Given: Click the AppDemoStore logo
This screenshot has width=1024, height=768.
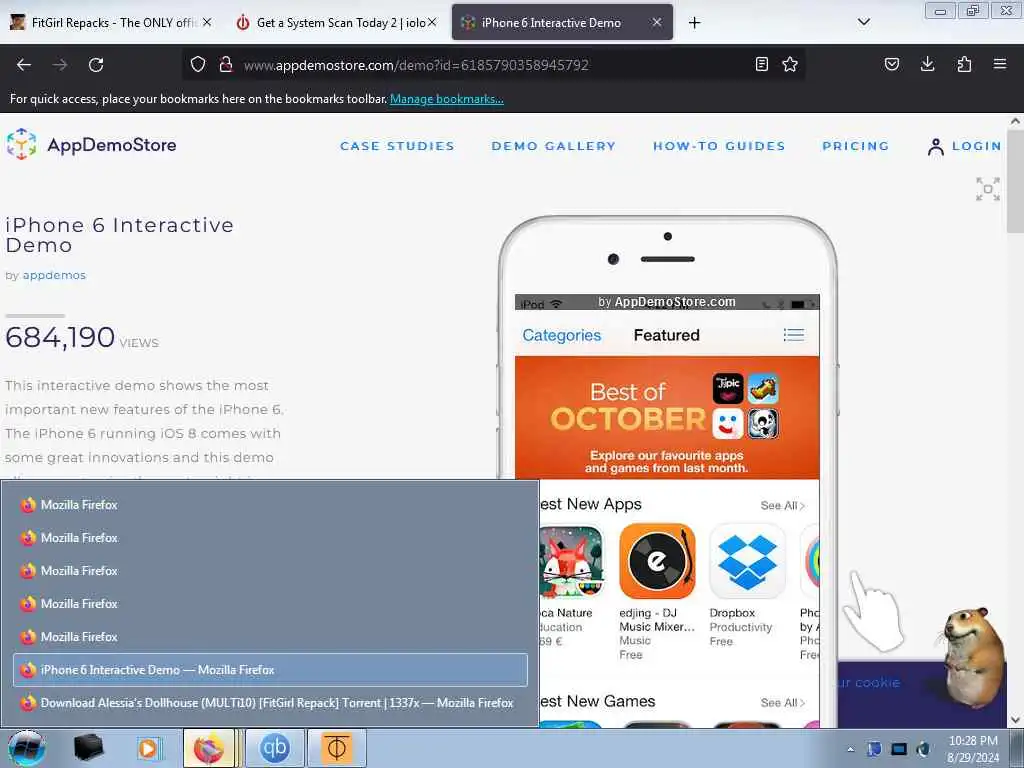Looking at the screenshot, I should click(x=91, y=145).
